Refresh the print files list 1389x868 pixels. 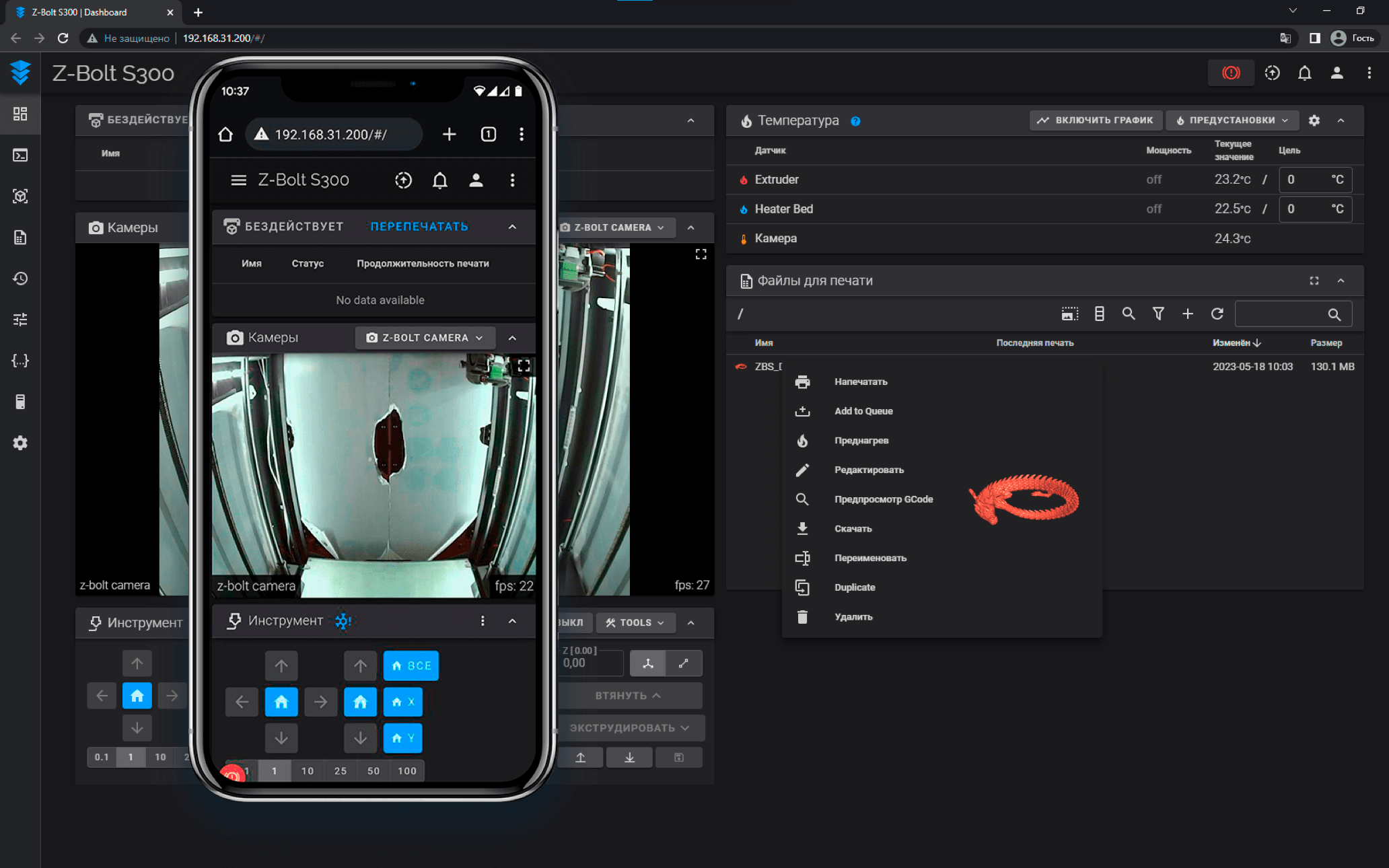1217,314
